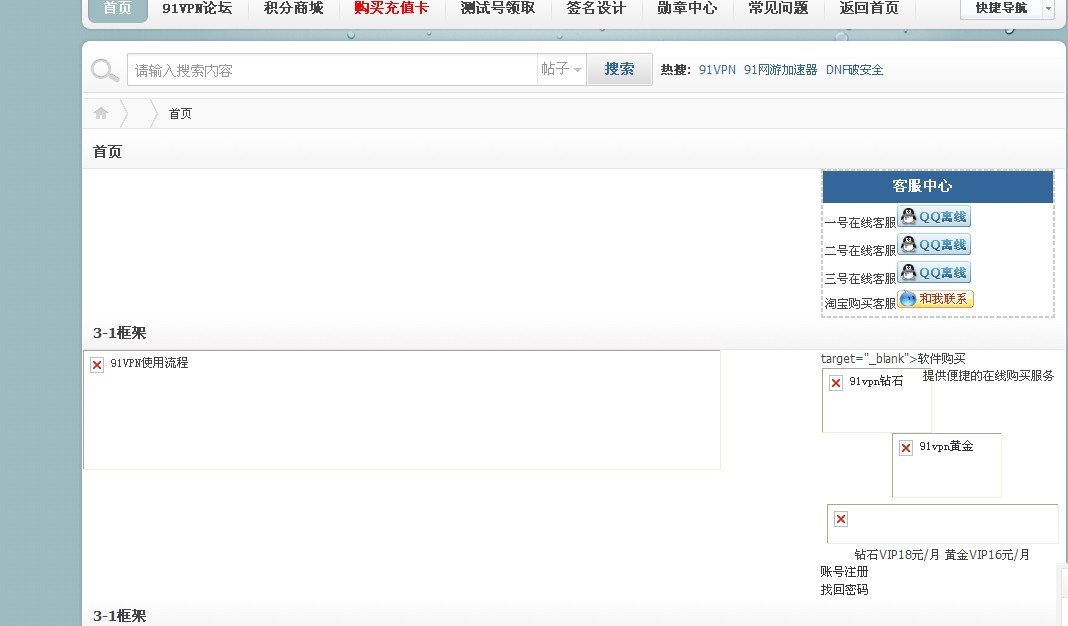
Task: Click the search input field
Action: pyautogui.click(x=332, y=70)
